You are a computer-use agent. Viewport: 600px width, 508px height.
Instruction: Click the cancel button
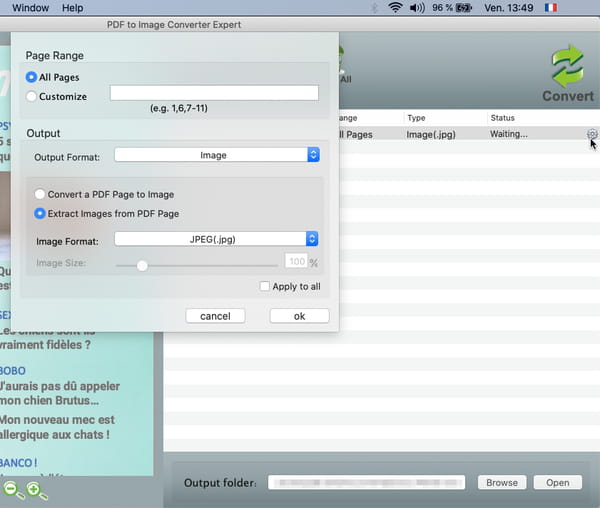(215, 316)
